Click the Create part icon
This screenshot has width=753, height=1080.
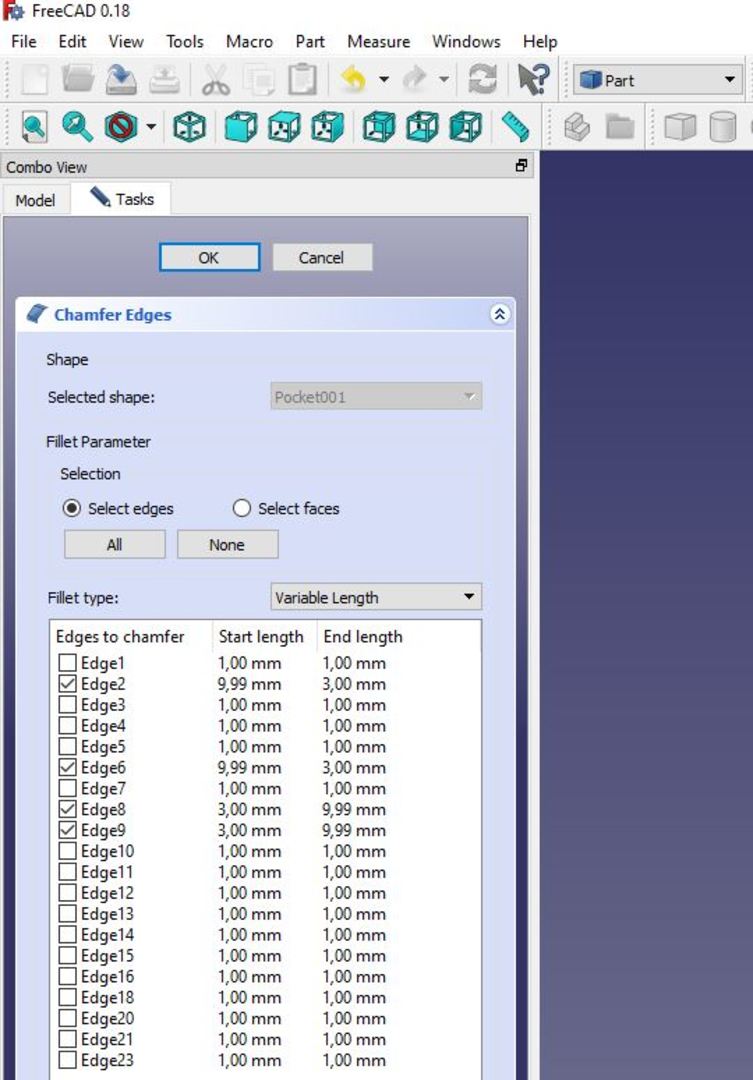coord(577,127)
